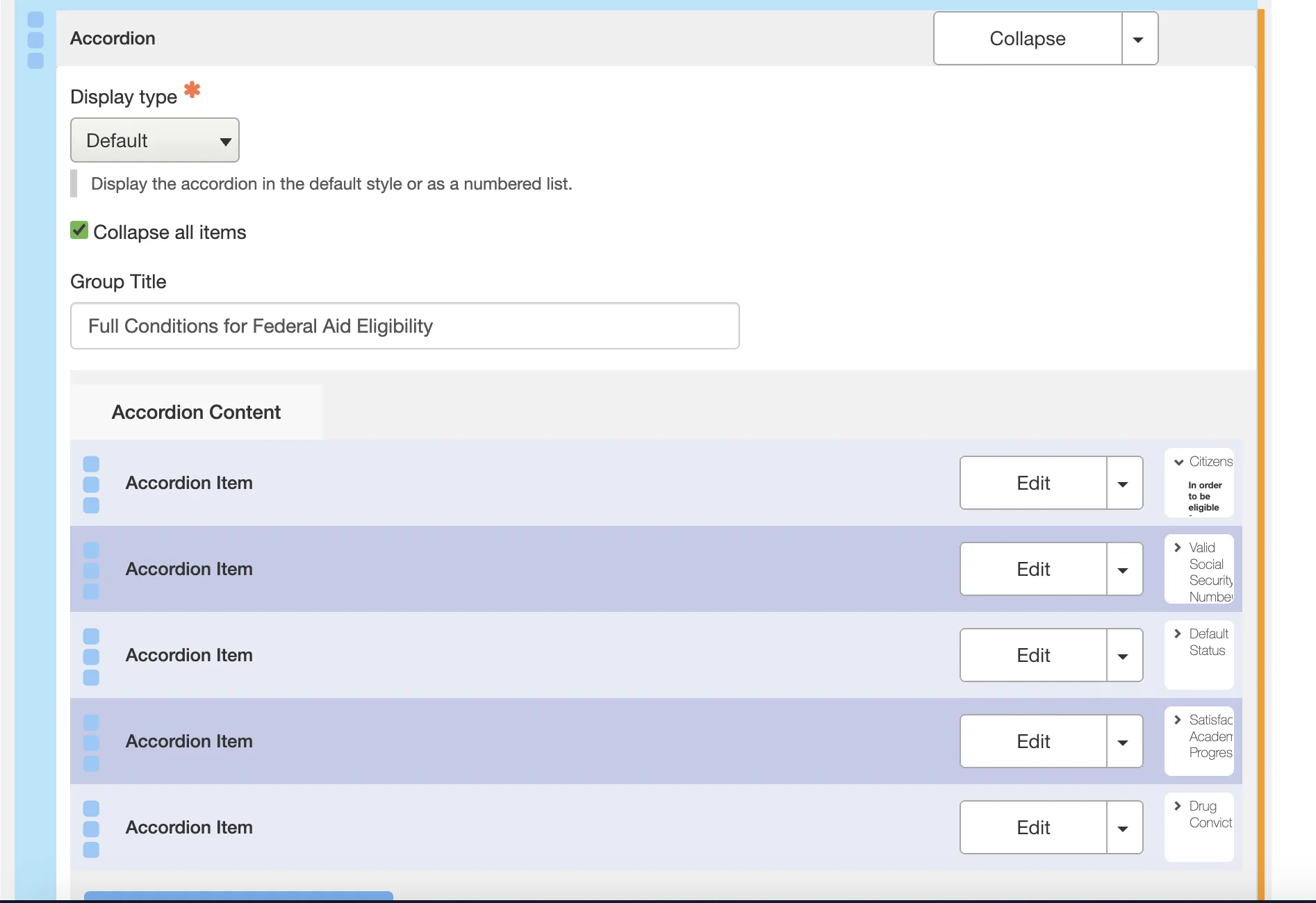Click the accordion display style help text
Viewport: 1316px width, 903px height.
(x=331, y=184)
